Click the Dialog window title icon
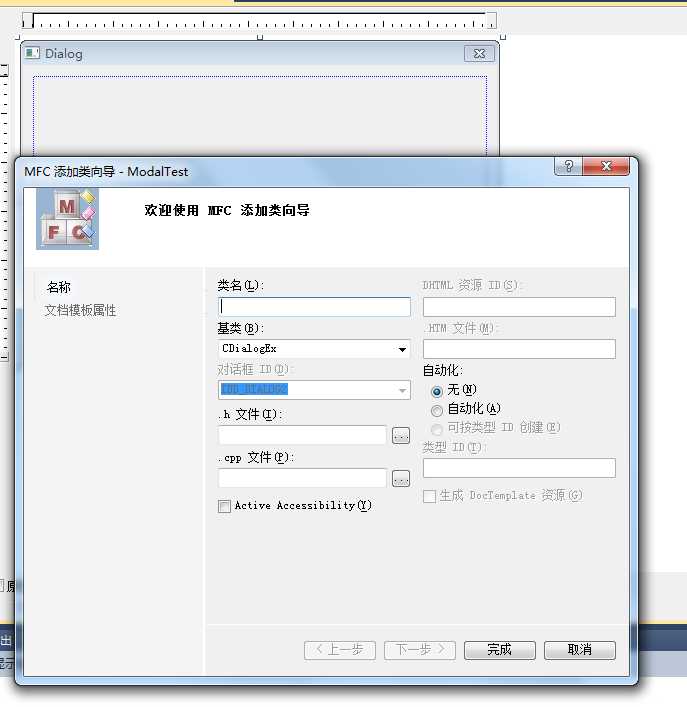This screenshot has height=707, width=687. (32, 53)
